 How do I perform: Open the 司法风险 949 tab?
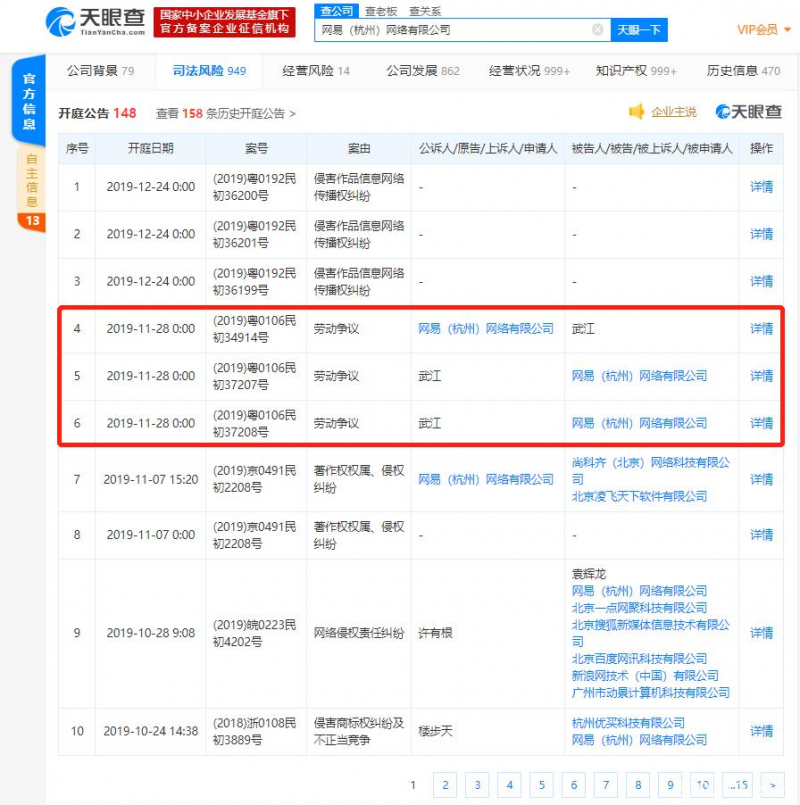(x=209, y=71)
